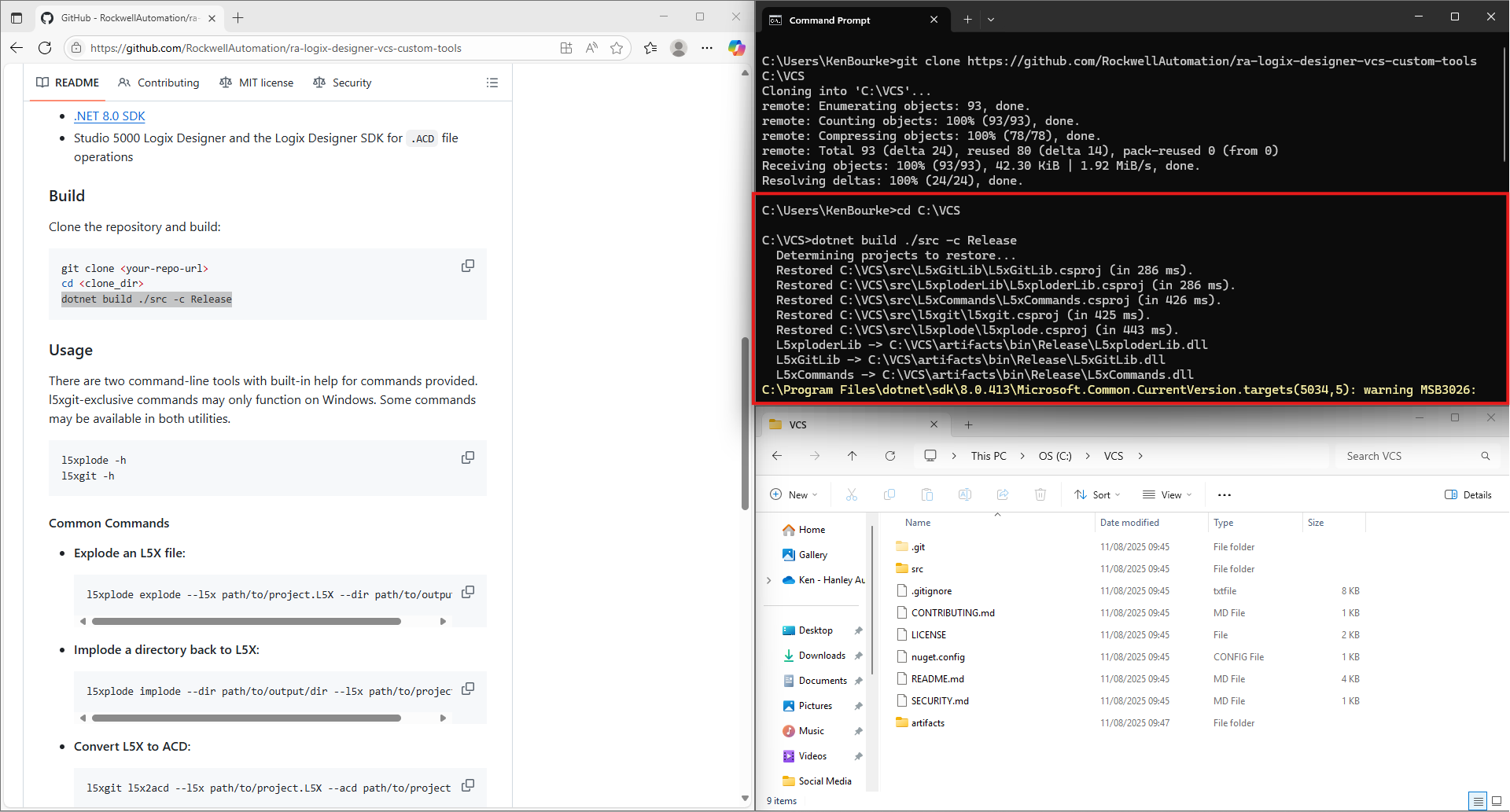The height and width of the screenshot is (812, 1510).
Task: Copy the git clone build code block
Action: click(468, 266)
